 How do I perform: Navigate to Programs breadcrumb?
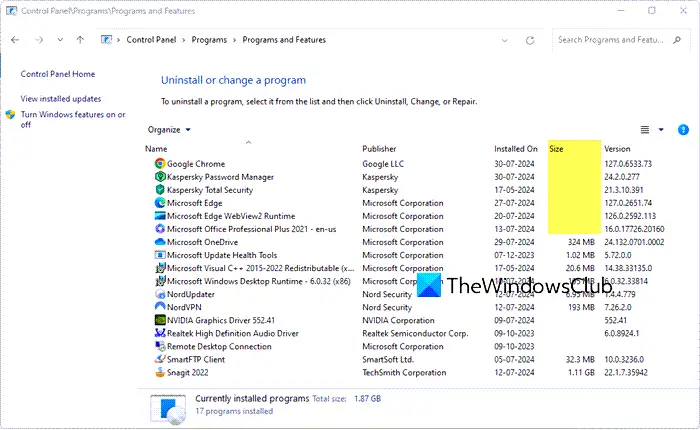tap(209, 40)
